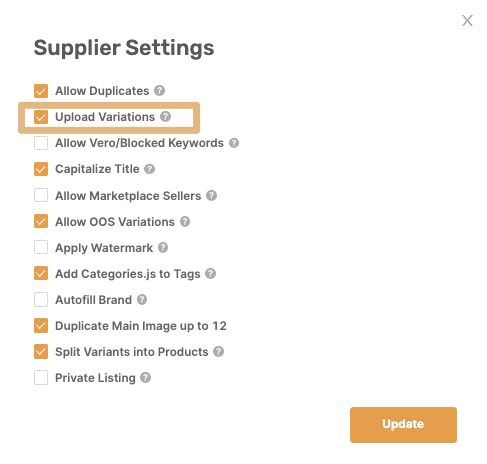Click help icon beside Upload Variations
This screenshot has width=487, height=464.
click(x=165, y=116)
